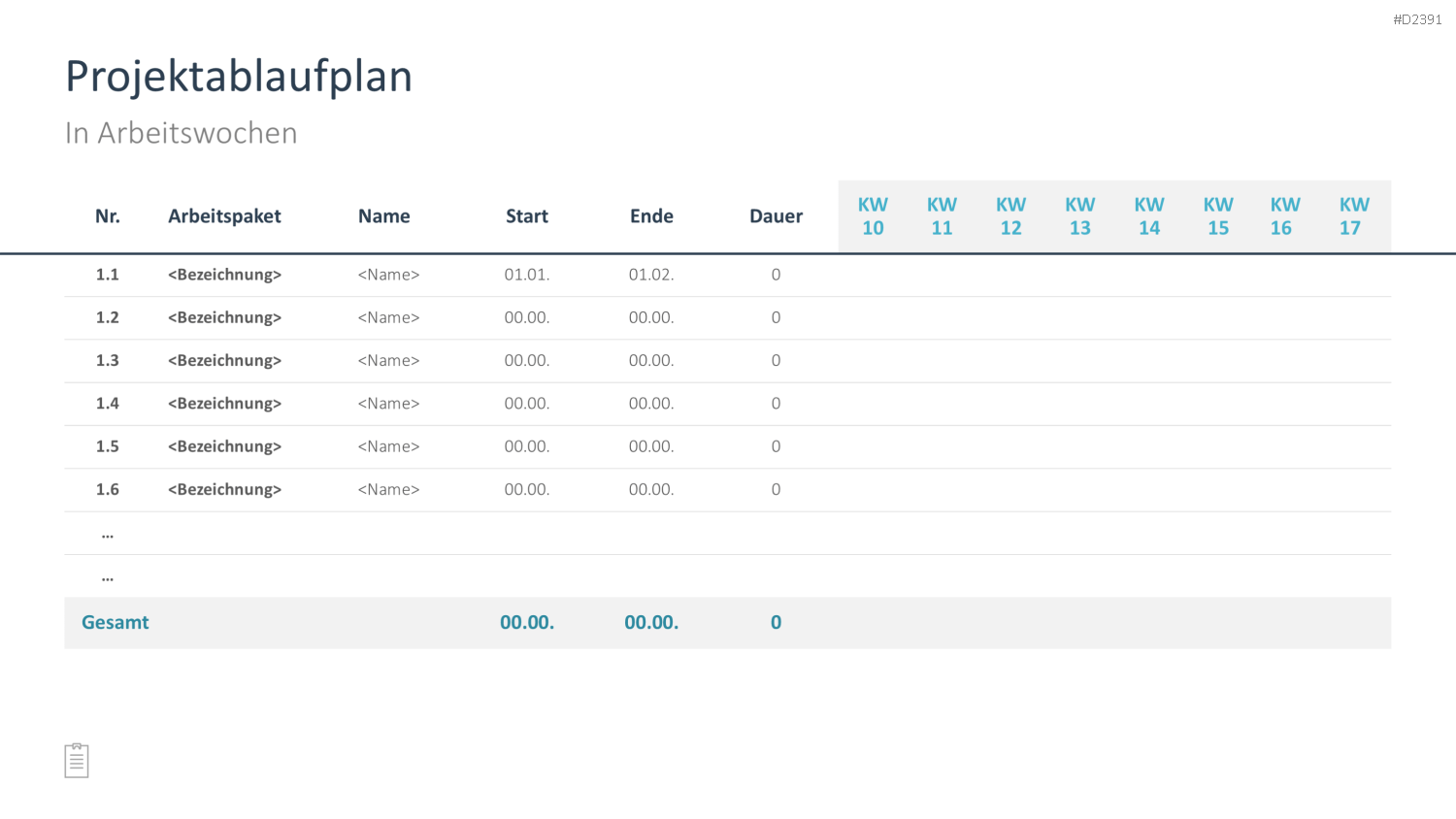This screenshot has height=819, width=1456.
Task: Click the Ende cell in row 1.5
Action: point(651,446)
